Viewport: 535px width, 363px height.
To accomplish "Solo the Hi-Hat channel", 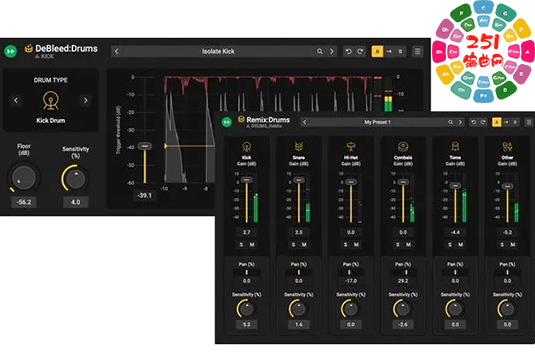I will click(346, 245).
